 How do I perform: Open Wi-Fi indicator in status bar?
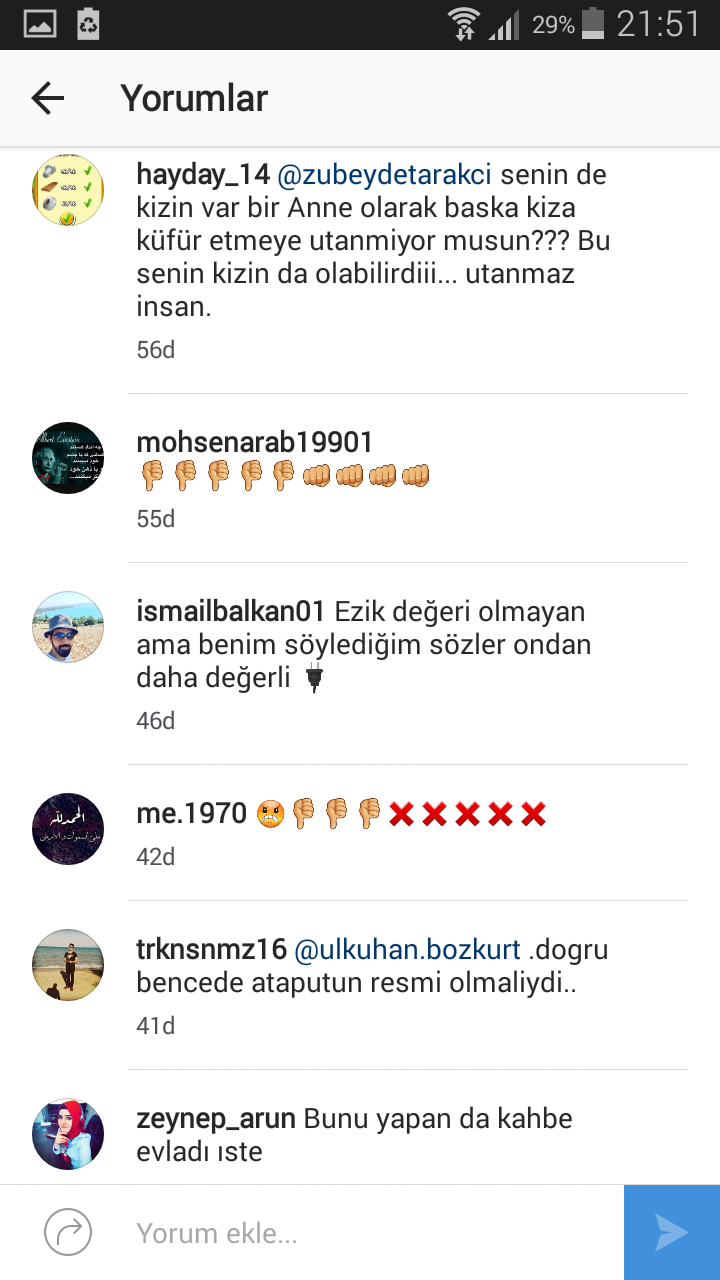click(x=464, y=24)
